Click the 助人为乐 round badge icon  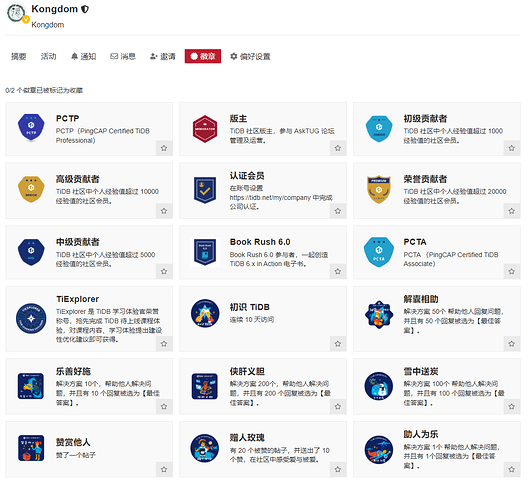(379, 450)
